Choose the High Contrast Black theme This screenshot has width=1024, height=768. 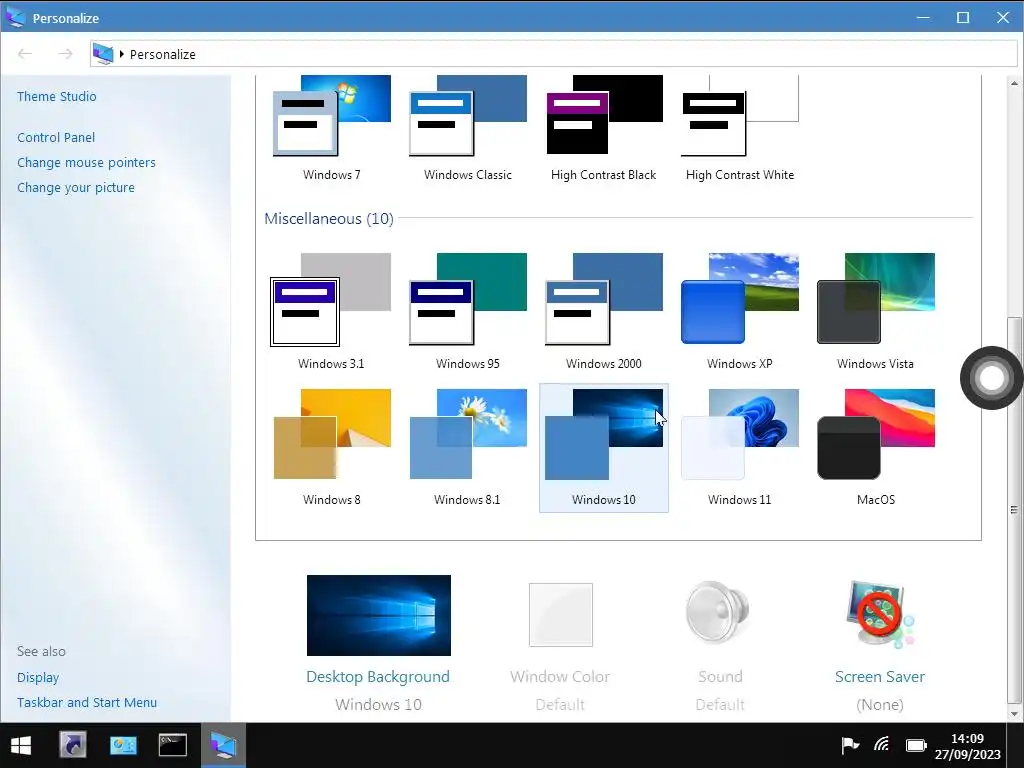tap(604, 115)
